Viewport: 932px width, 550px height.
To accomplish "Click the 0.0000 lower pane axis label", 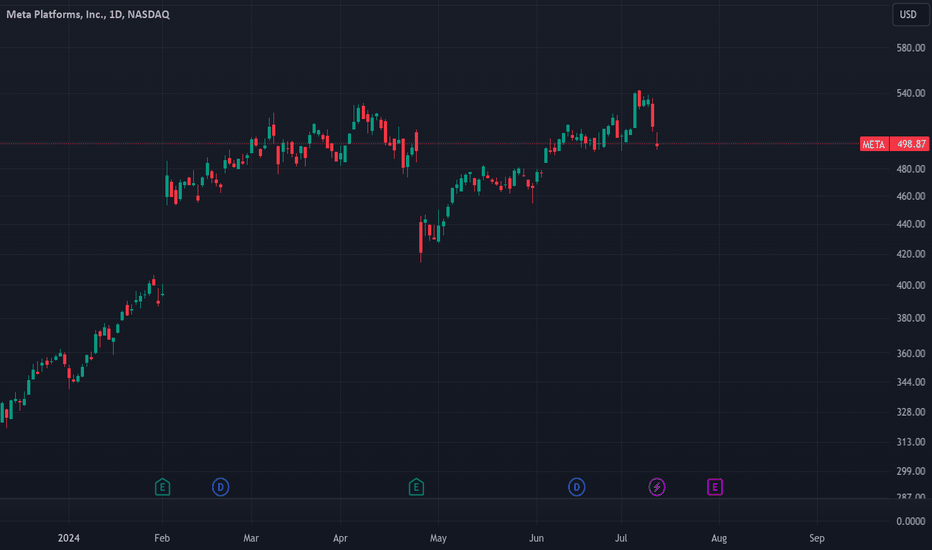I will coord(911,521).
